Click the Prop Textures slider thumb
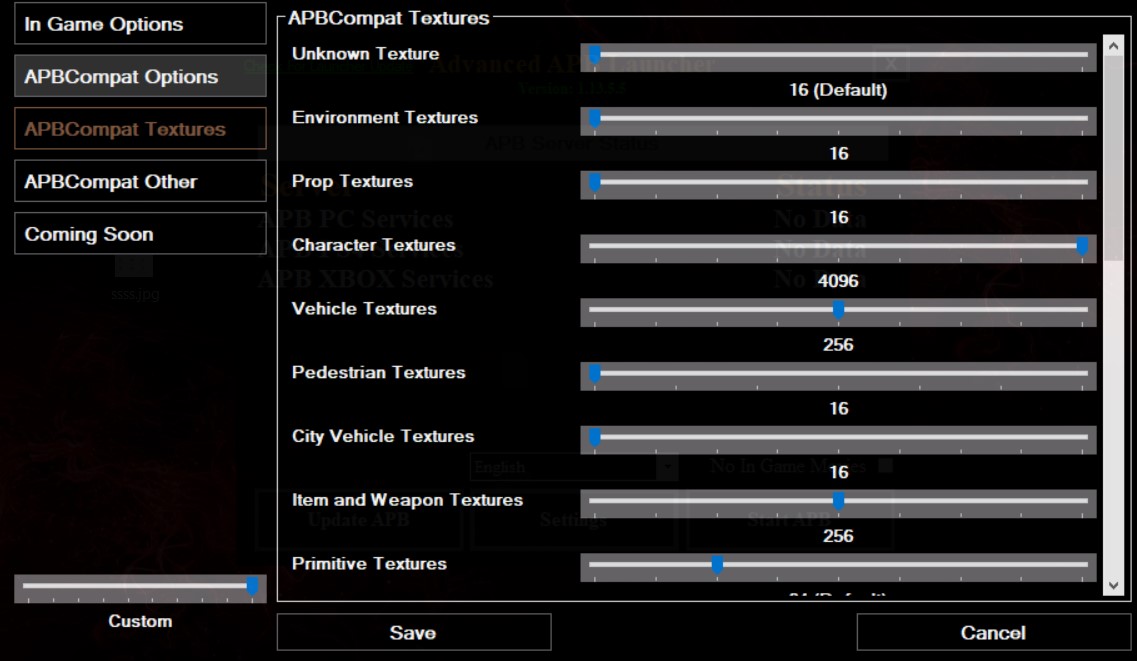1137x661 pixels. (x=595, y=182)
